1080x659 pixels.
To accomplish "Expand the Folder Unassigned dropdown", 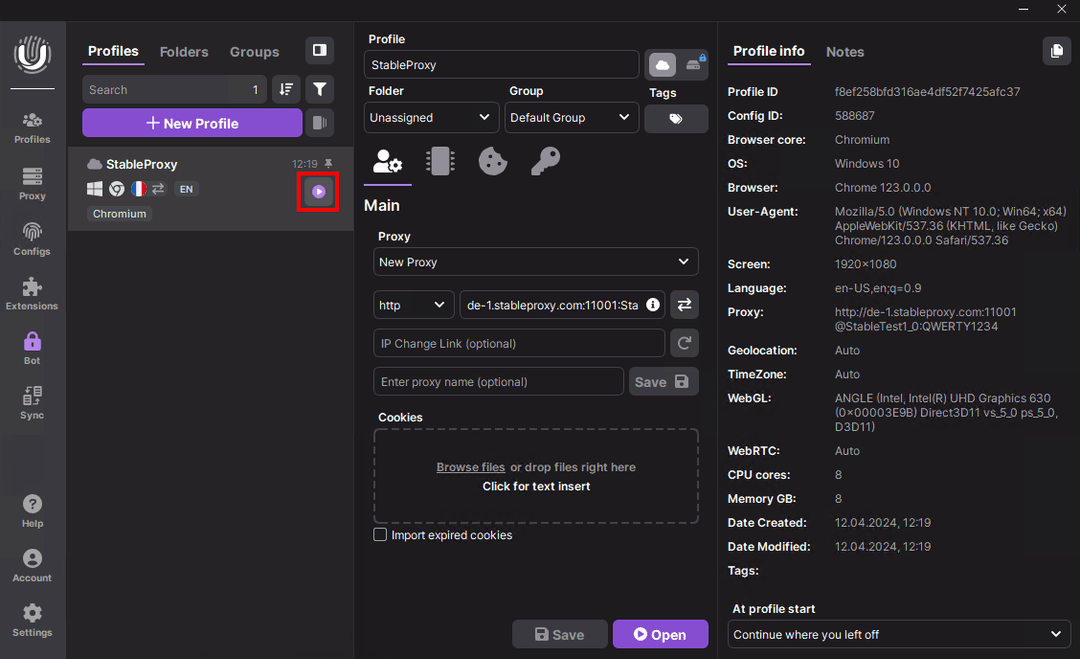I will tap(431, 117).
